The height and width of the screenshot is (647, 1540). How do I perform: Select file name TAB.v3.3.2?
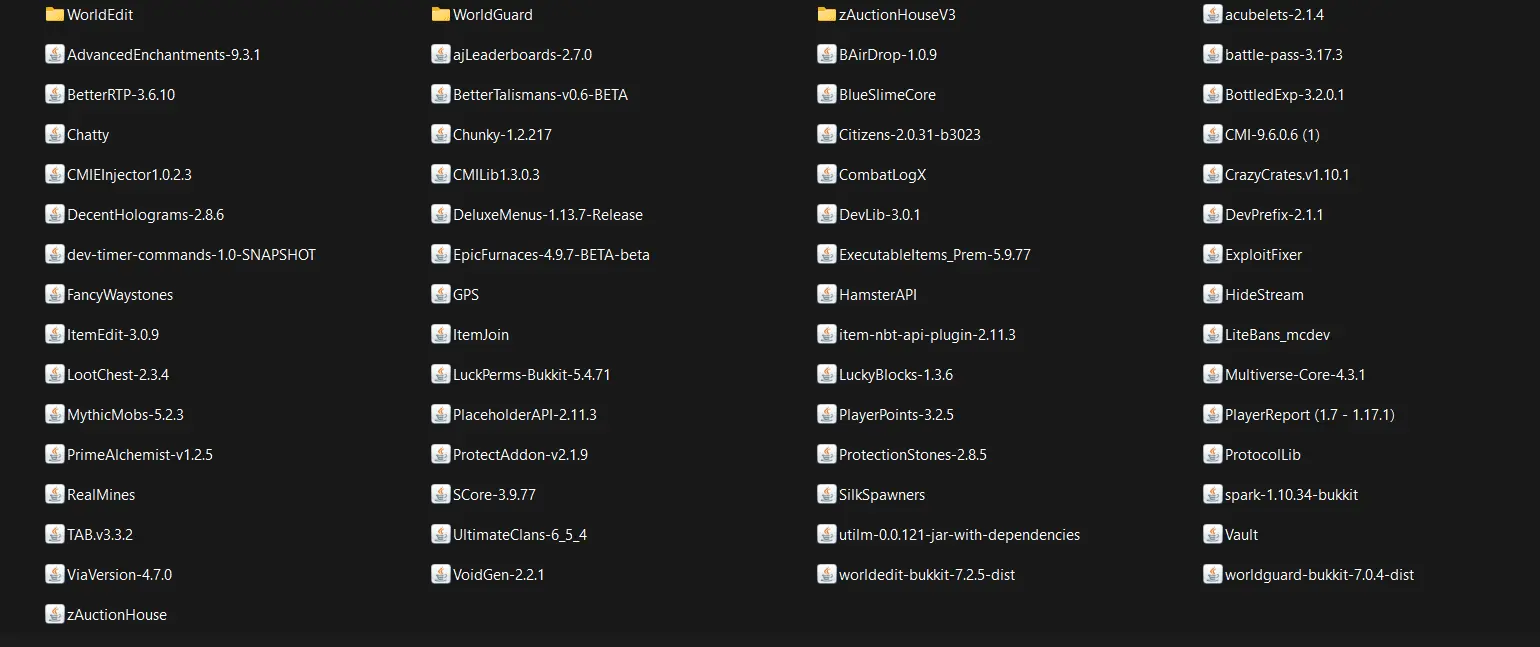100,535
